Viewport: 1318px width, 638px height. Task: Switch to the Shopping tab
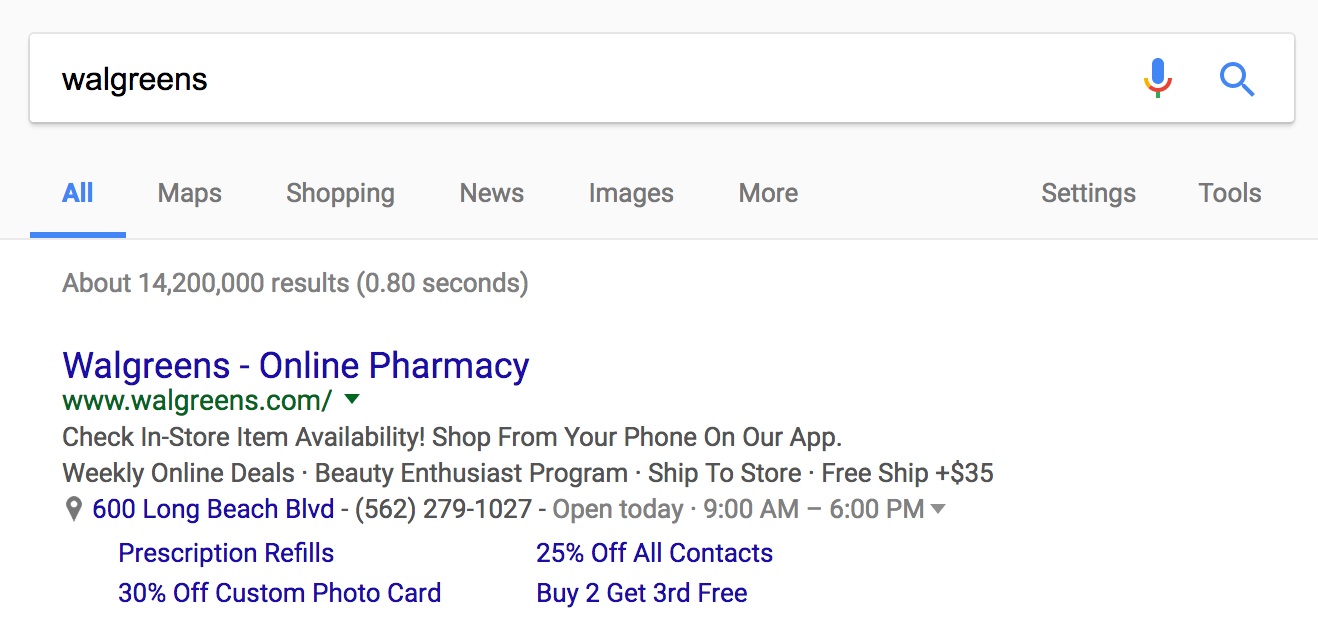tap(340, 193)
